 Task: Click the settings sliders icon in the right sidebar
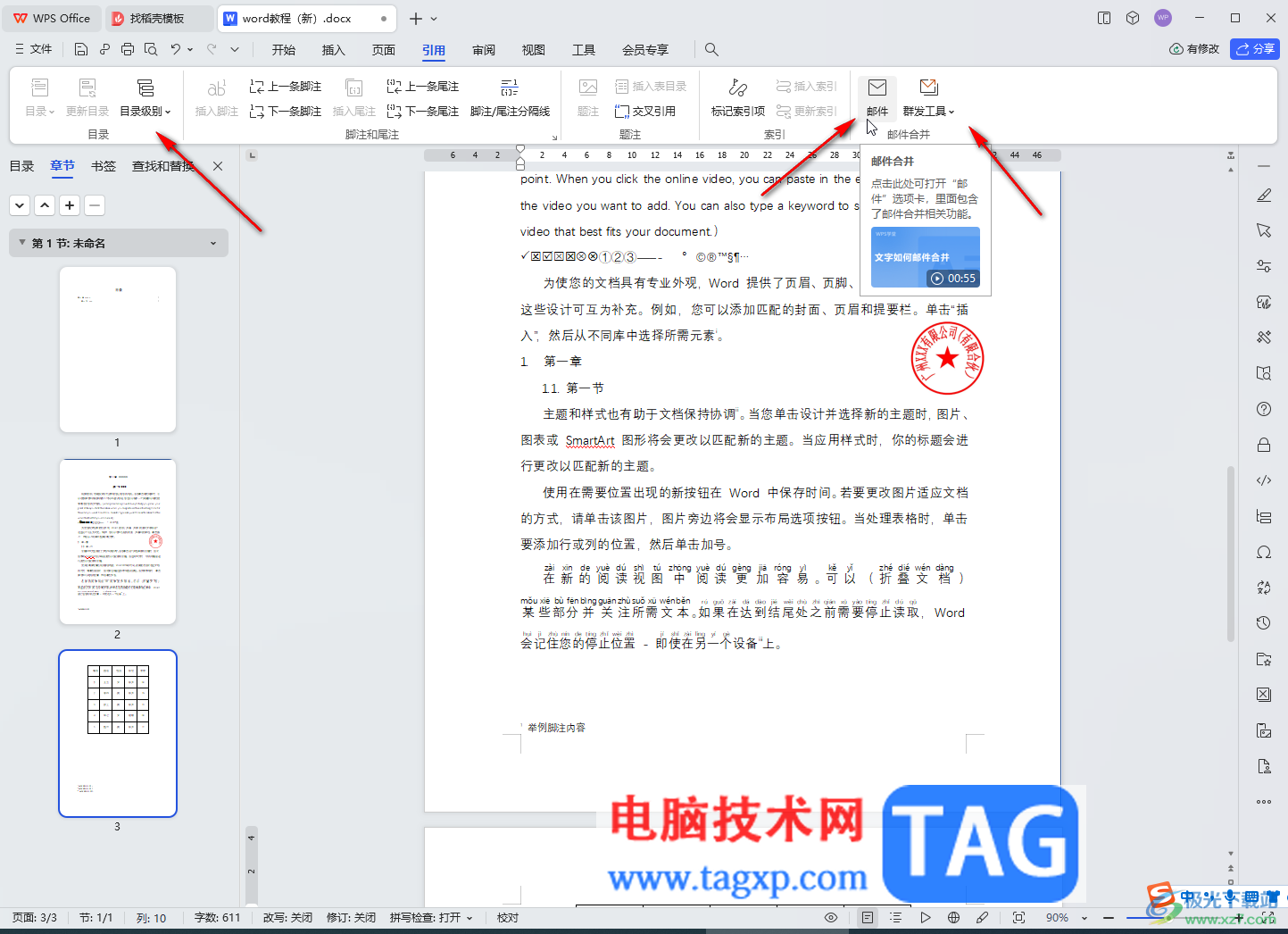coord(1264,266)
